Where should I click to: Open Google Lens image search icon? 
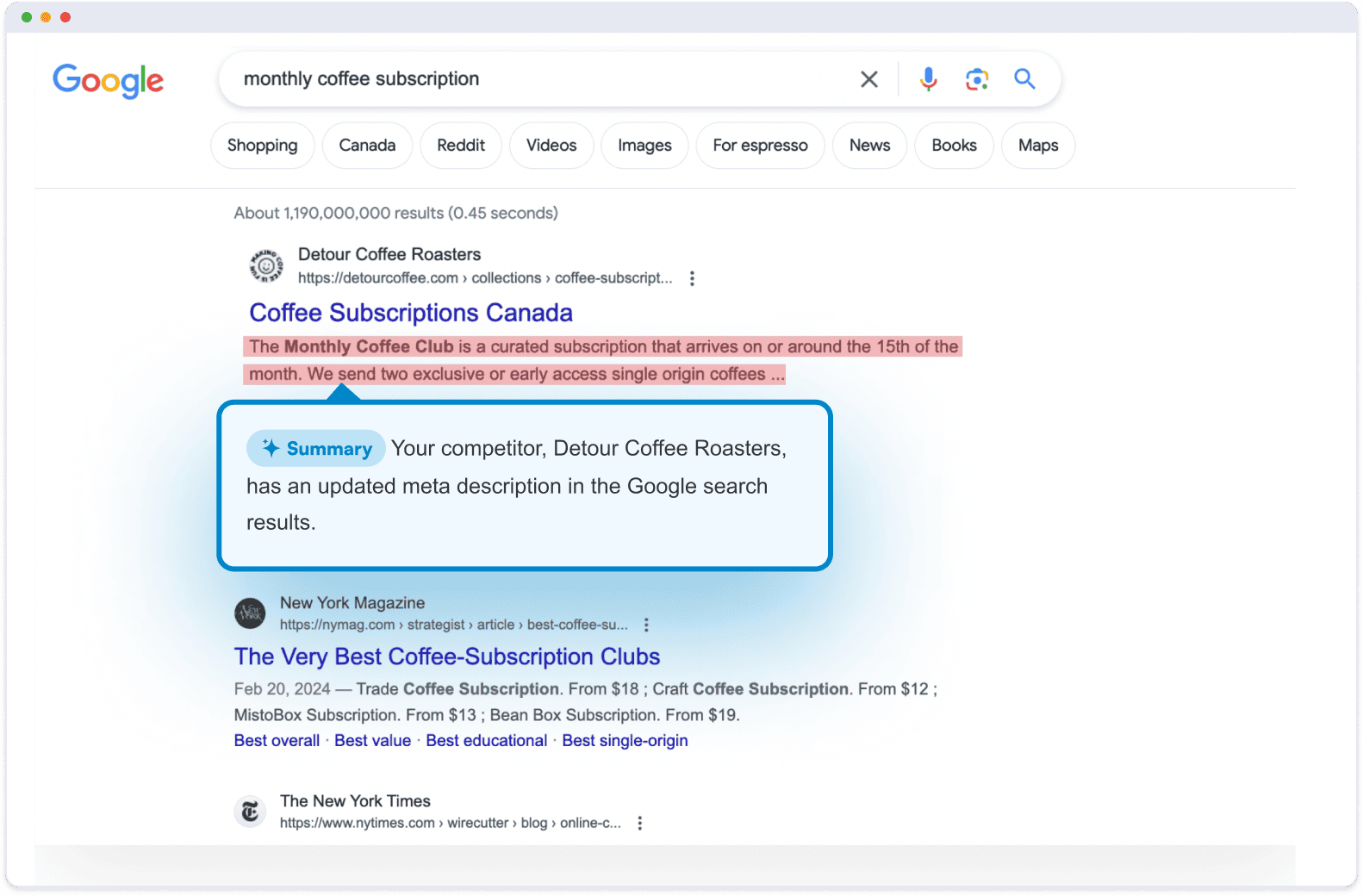pos(976,79)
